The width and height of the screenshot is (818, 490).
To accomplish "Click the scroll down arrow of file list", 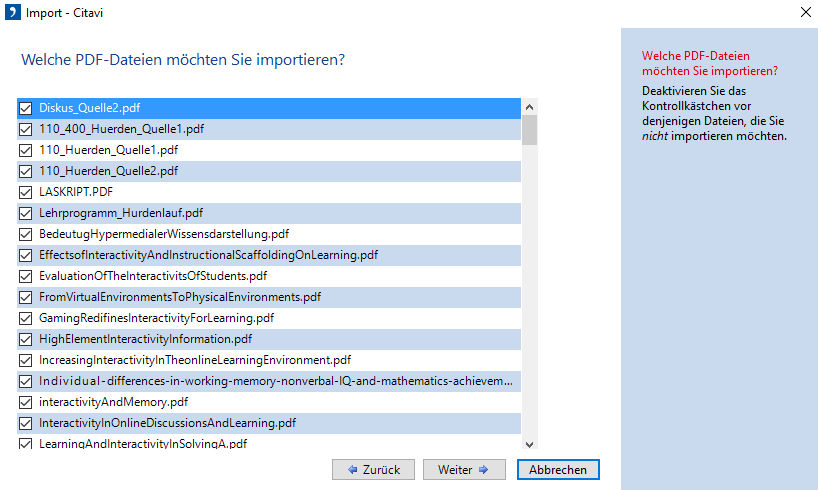I will tap(529, 443).
